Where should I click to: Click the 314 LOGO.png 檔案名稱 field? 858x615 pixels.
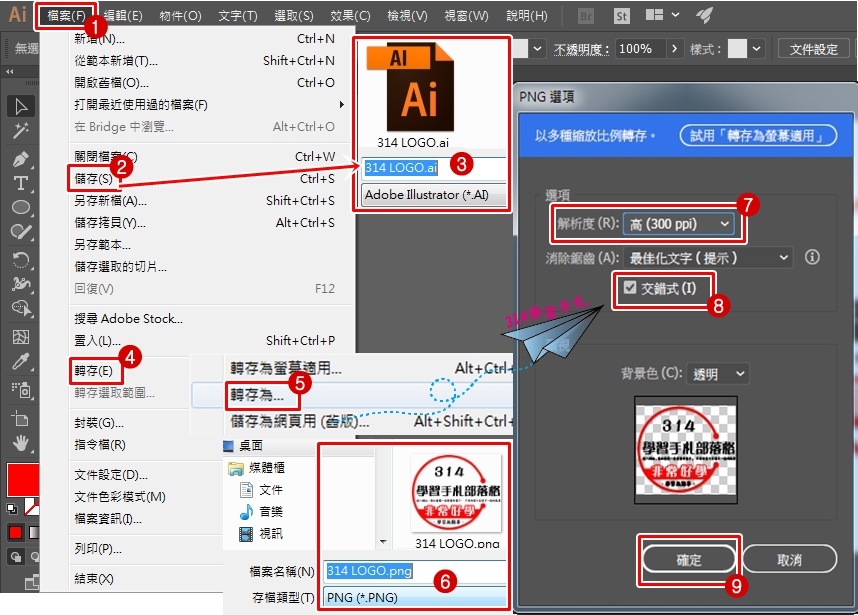pyautogui.click(x=415, y=571)
